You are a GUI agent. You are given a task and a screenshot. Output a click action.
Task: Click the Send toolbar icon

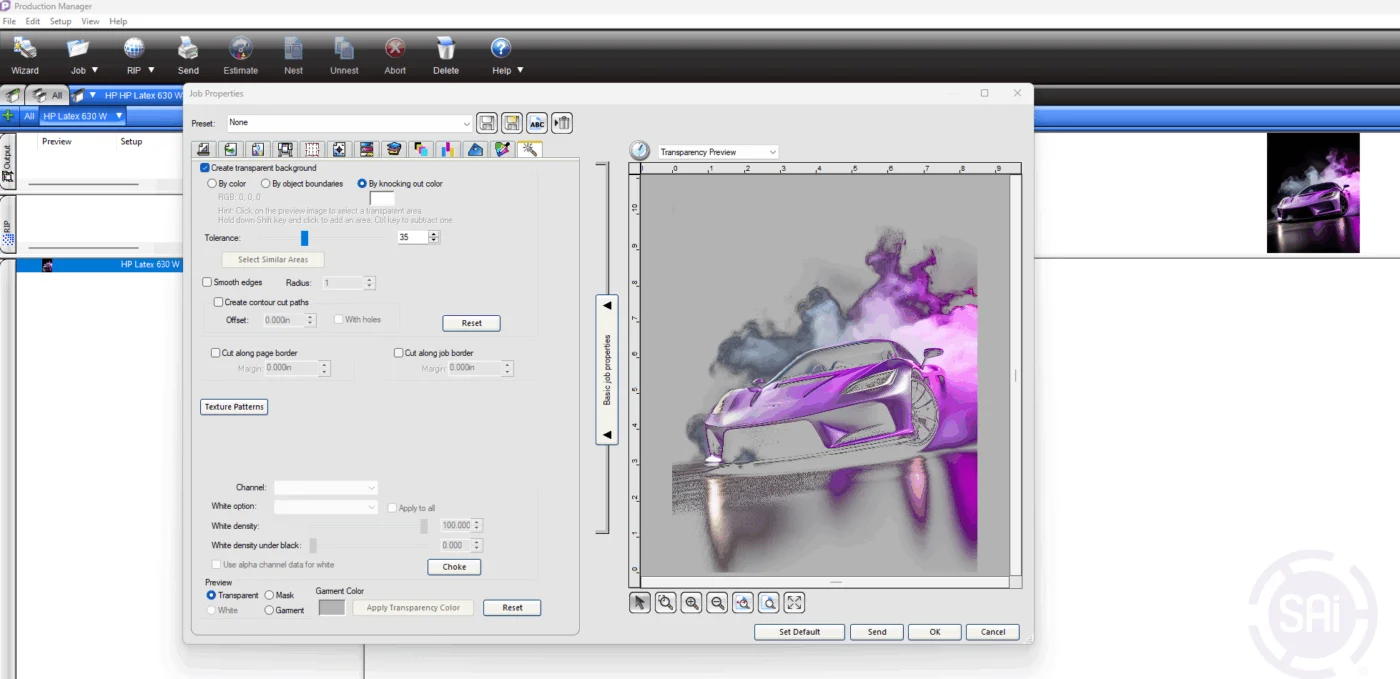pyautogui.click(x=188, y=56)
